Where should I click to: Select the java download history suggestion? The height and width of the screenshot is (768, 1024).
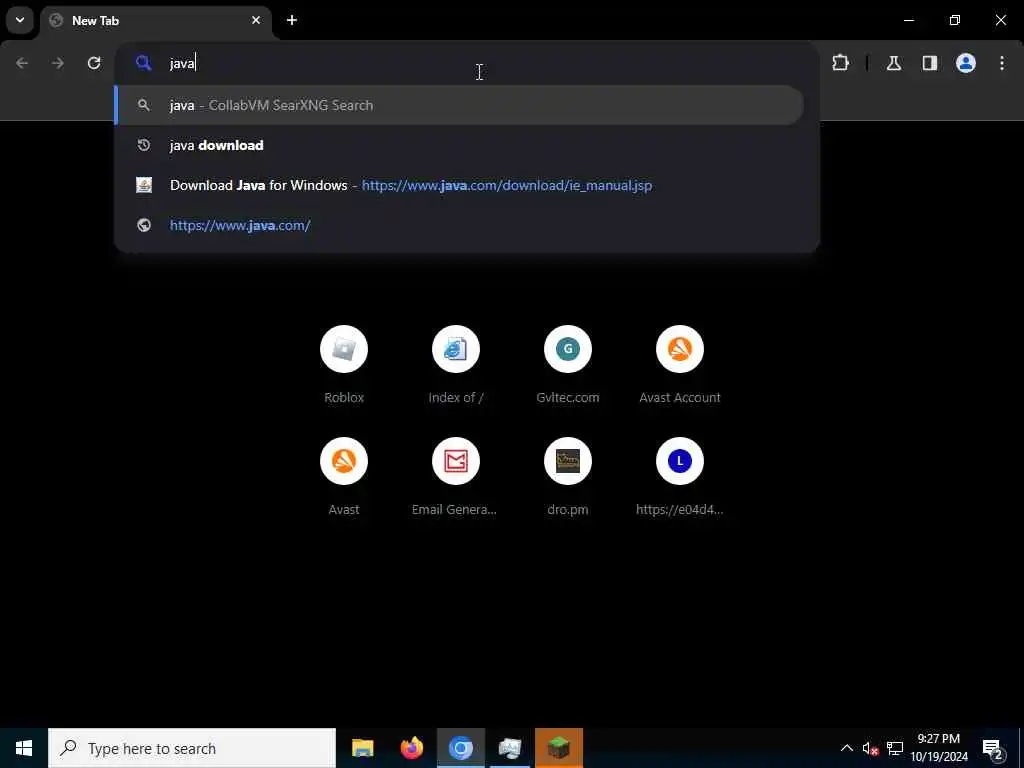pos(459,145)
